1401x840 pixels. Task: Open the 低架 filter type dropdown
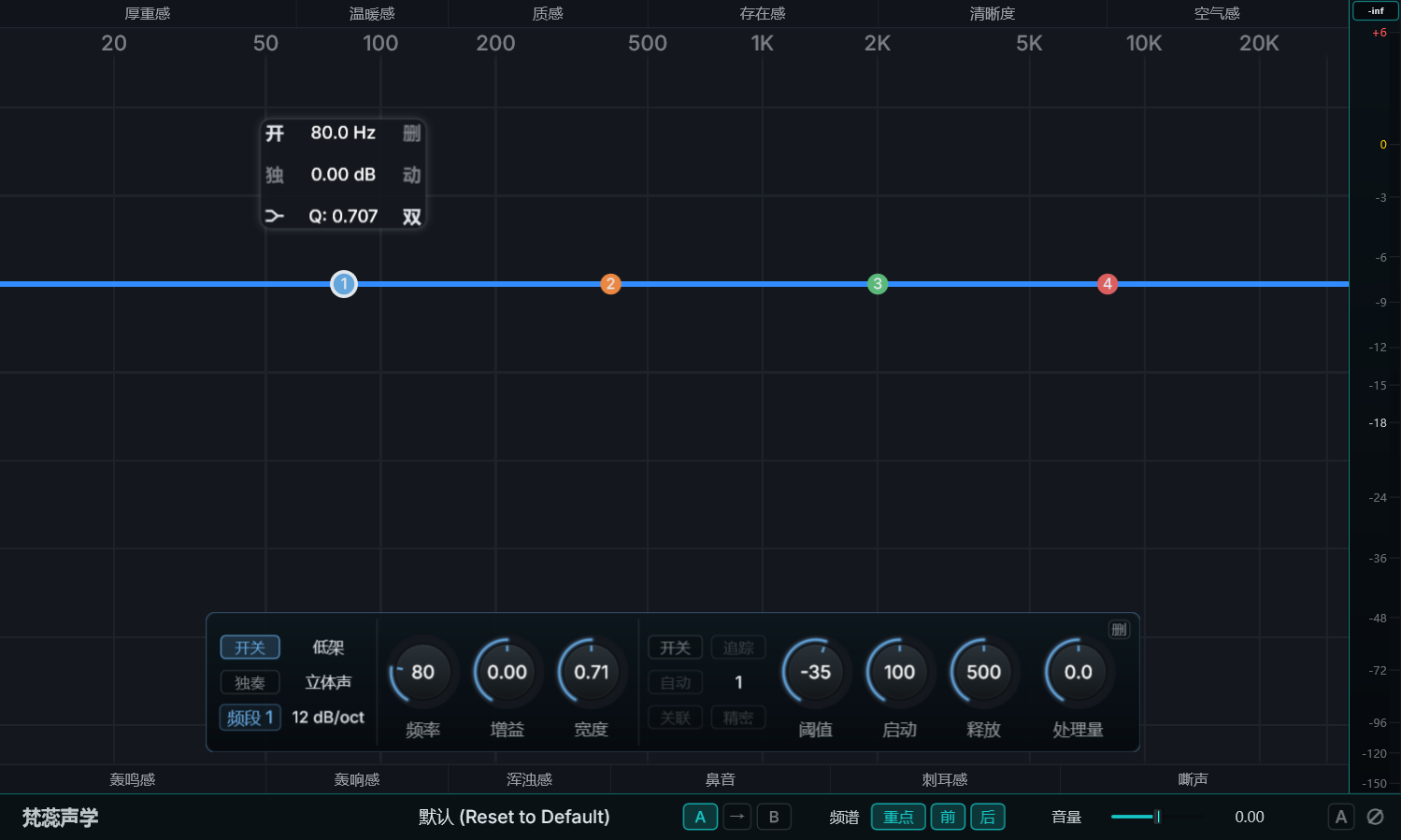(x=328, y=648)
